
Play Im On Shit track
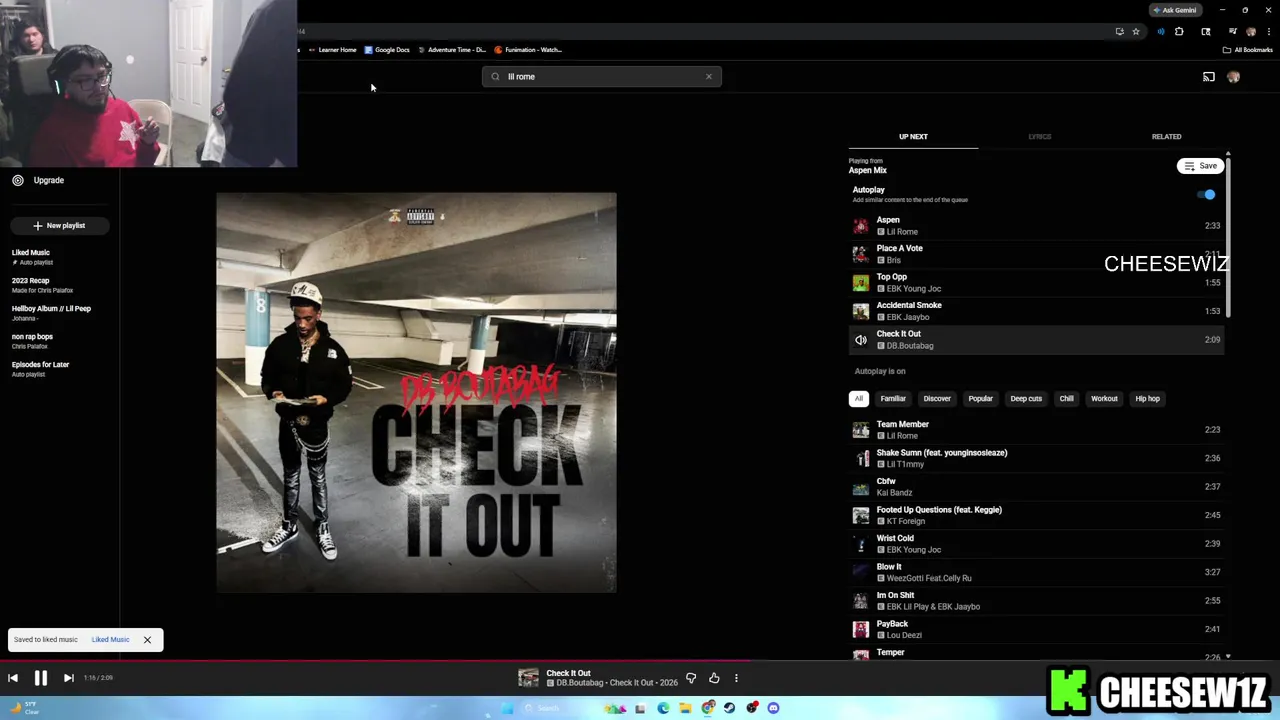[x=1036, y=601]
